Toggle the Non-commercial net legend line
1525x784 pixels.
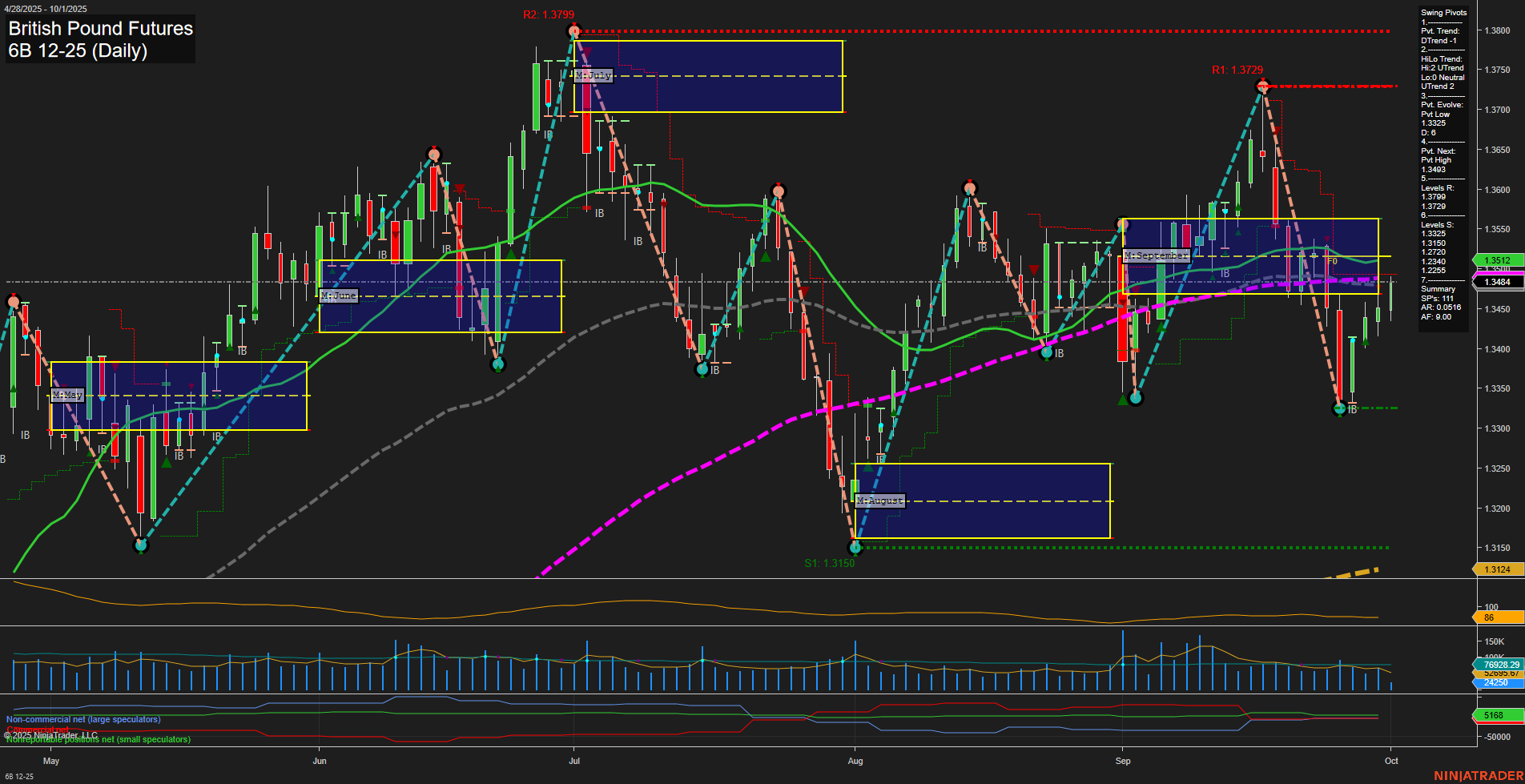click(82, 719)
